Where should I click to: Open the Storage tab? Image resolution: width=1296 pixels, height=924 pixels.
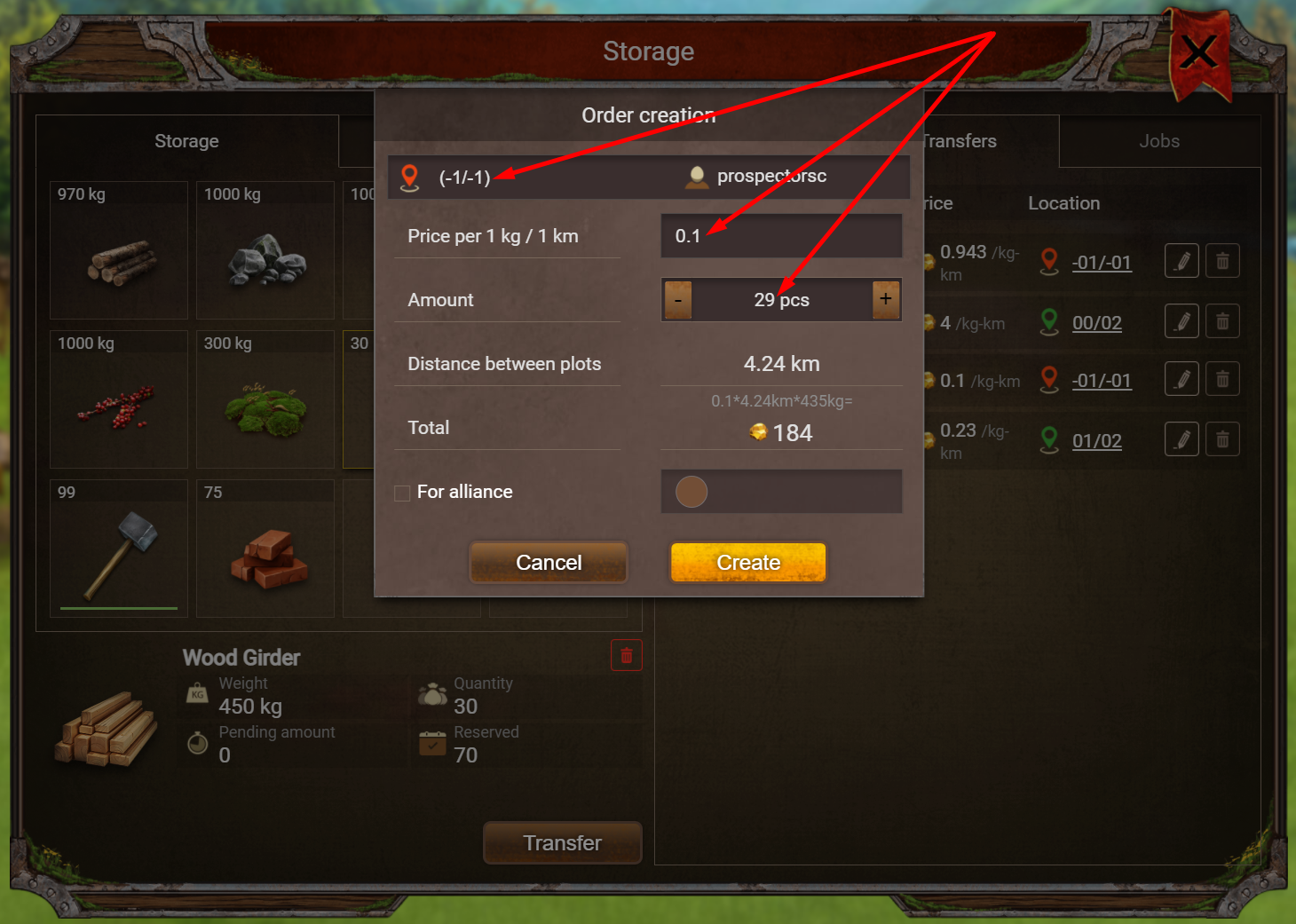(x=186, y=141)
